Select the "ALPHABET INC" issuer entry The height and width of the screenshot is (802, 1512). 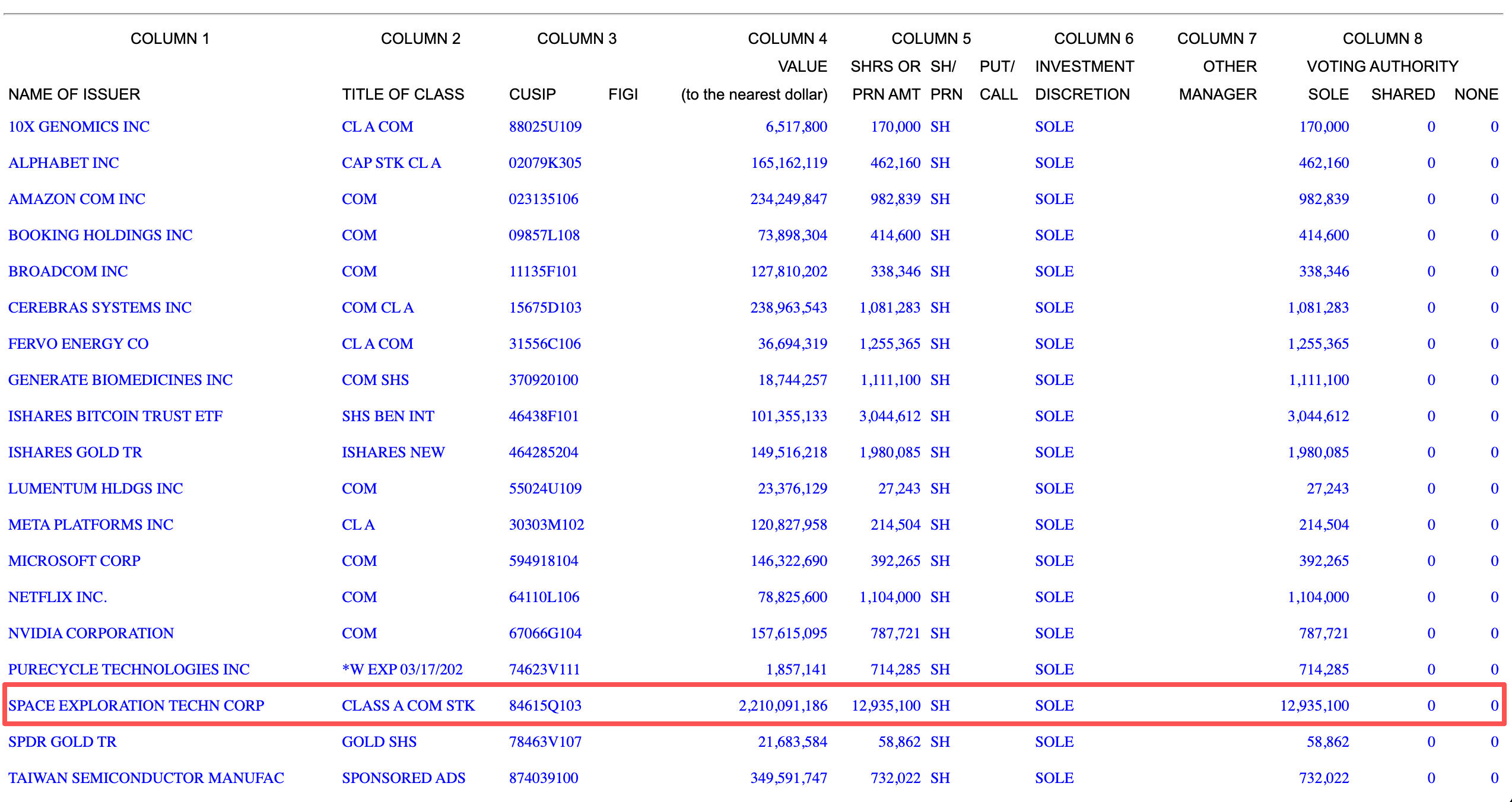63,163
